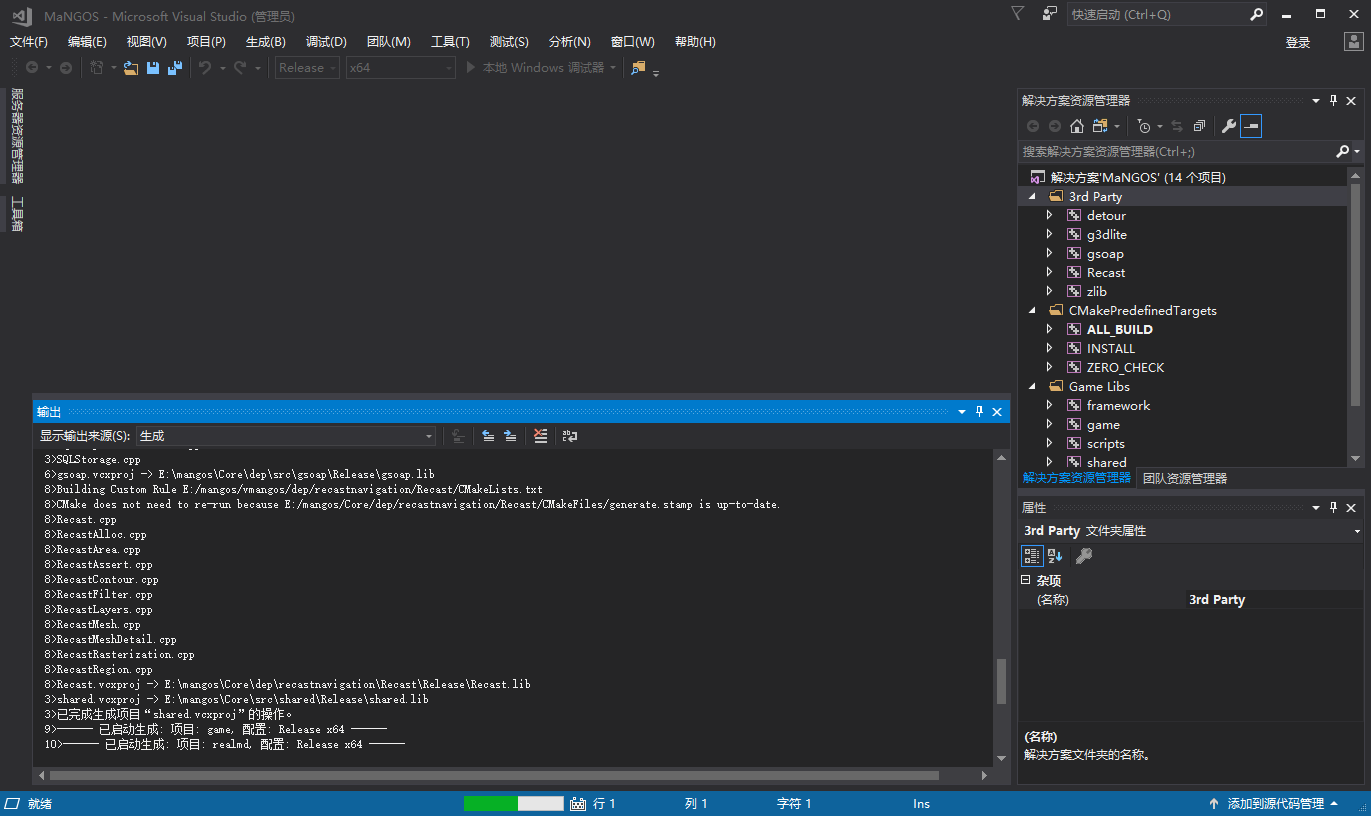Screen dimensions: 1371x816
Task: Click the Open File folder icon in toolbar
Action: tap(131, 68)
